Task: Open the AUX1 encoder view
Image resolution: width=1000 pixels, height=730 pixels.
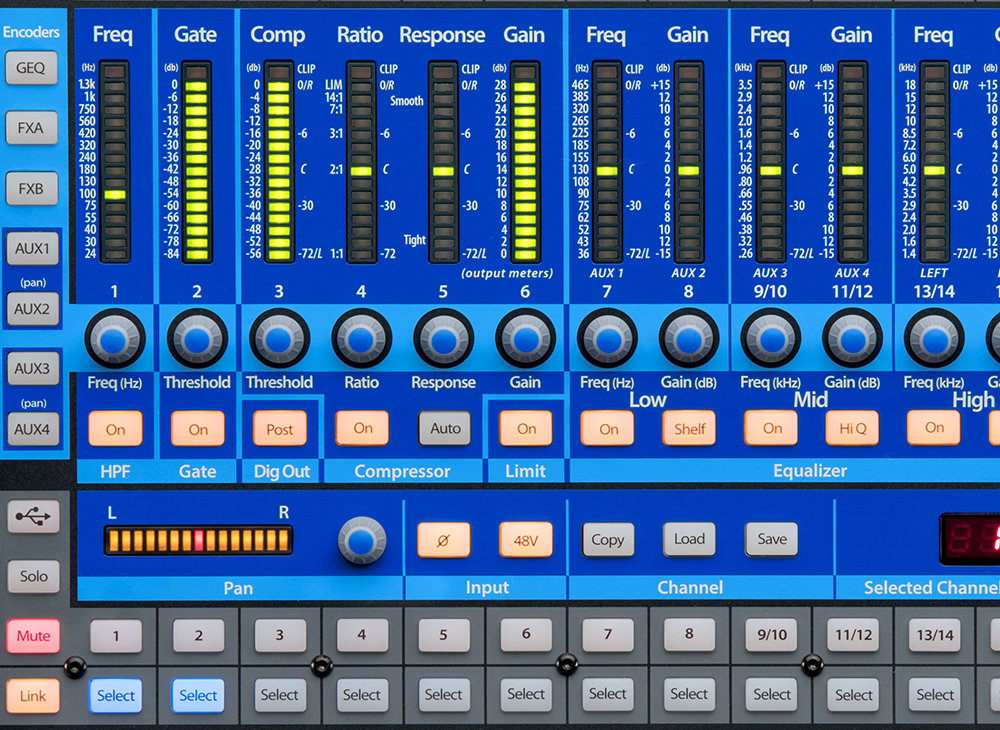Action: [31, 248]
